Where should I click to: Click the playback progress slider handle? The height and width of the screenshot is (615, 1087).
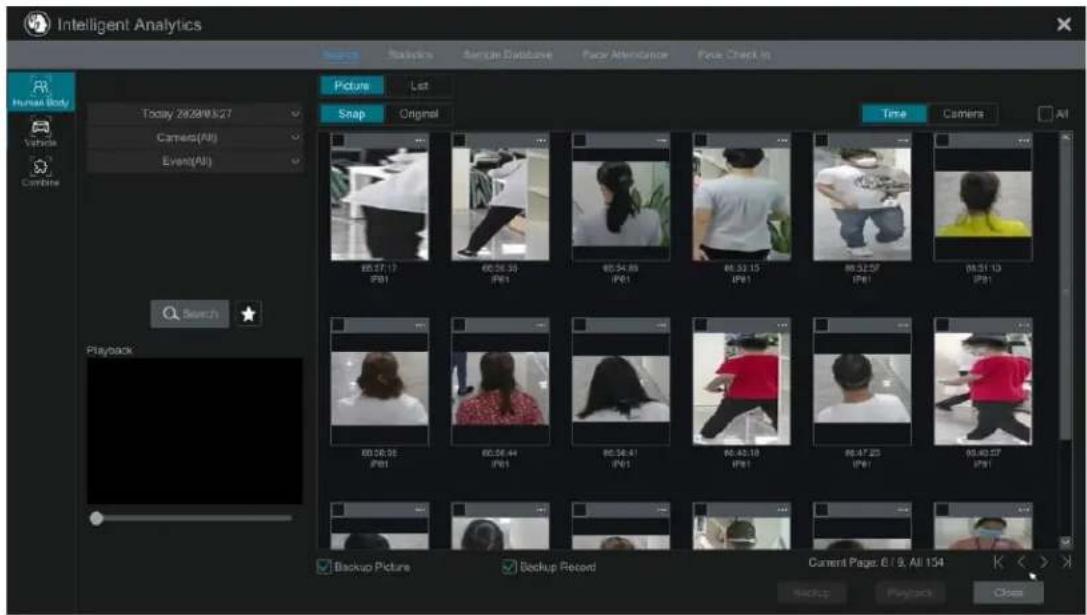coord(97,518)
